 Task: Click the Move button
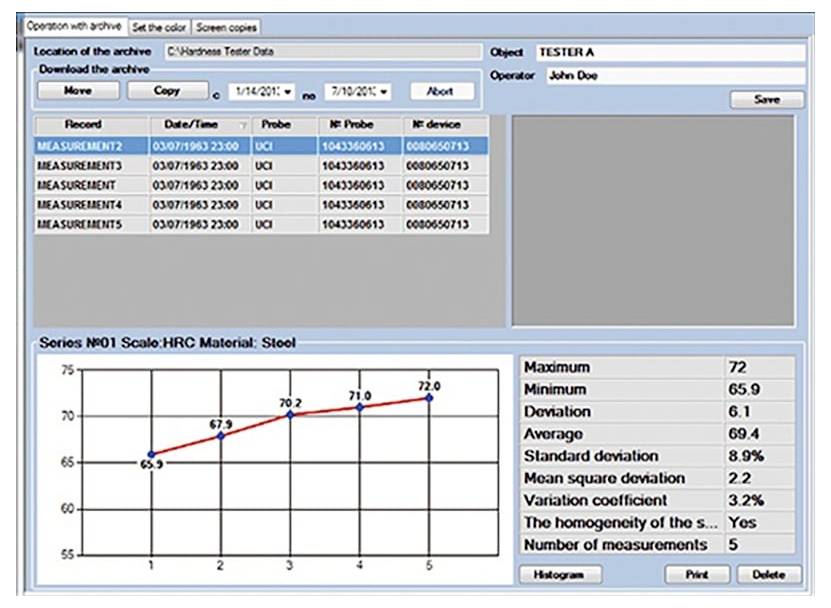[x=78, y=89]
